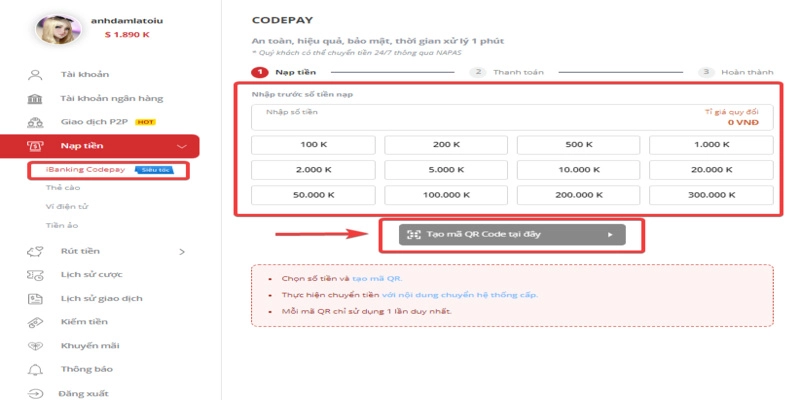Select the 2.000 K amount
This screenshot has width=800, height=400.
coord(313,170)
